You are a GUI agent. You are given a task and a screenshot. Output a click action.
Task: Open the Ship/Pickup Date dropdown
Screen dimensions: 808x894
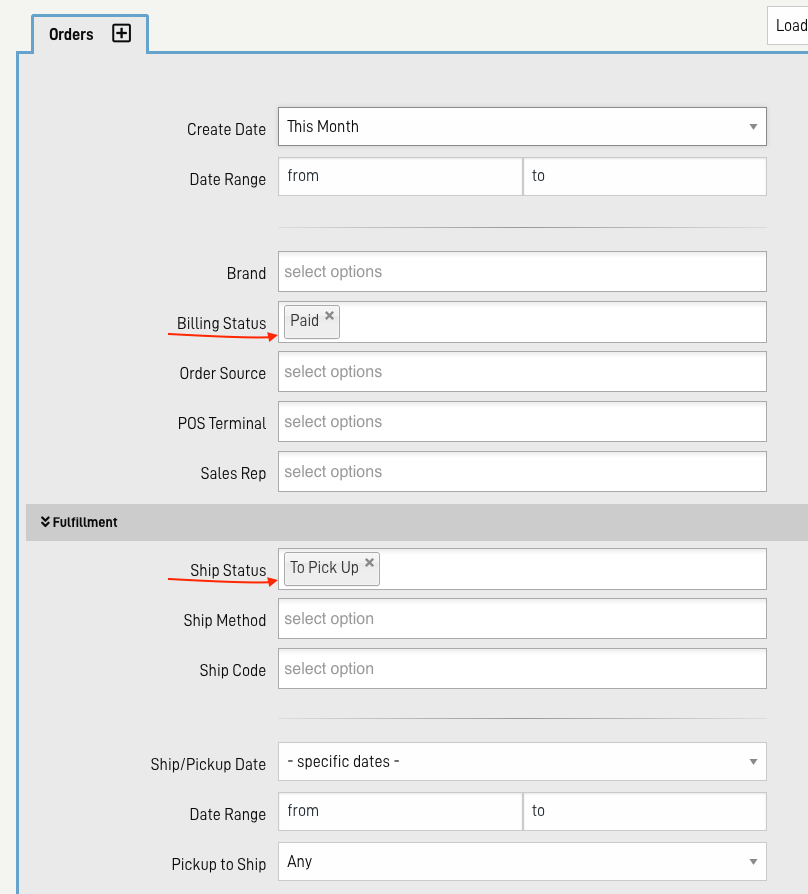[522, 762]
